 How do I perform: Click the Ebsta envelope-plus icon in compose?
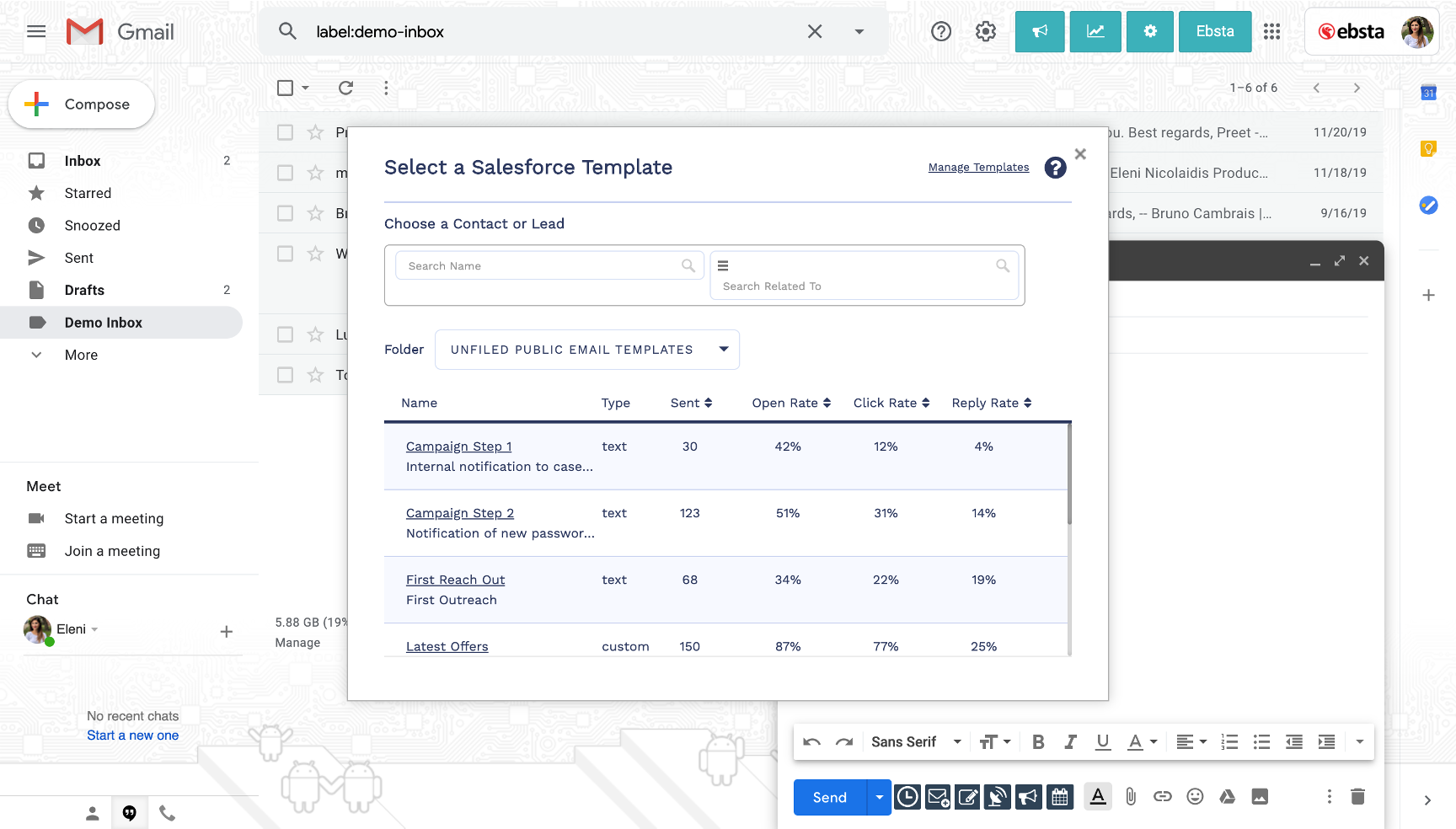[x=938, y=797]
